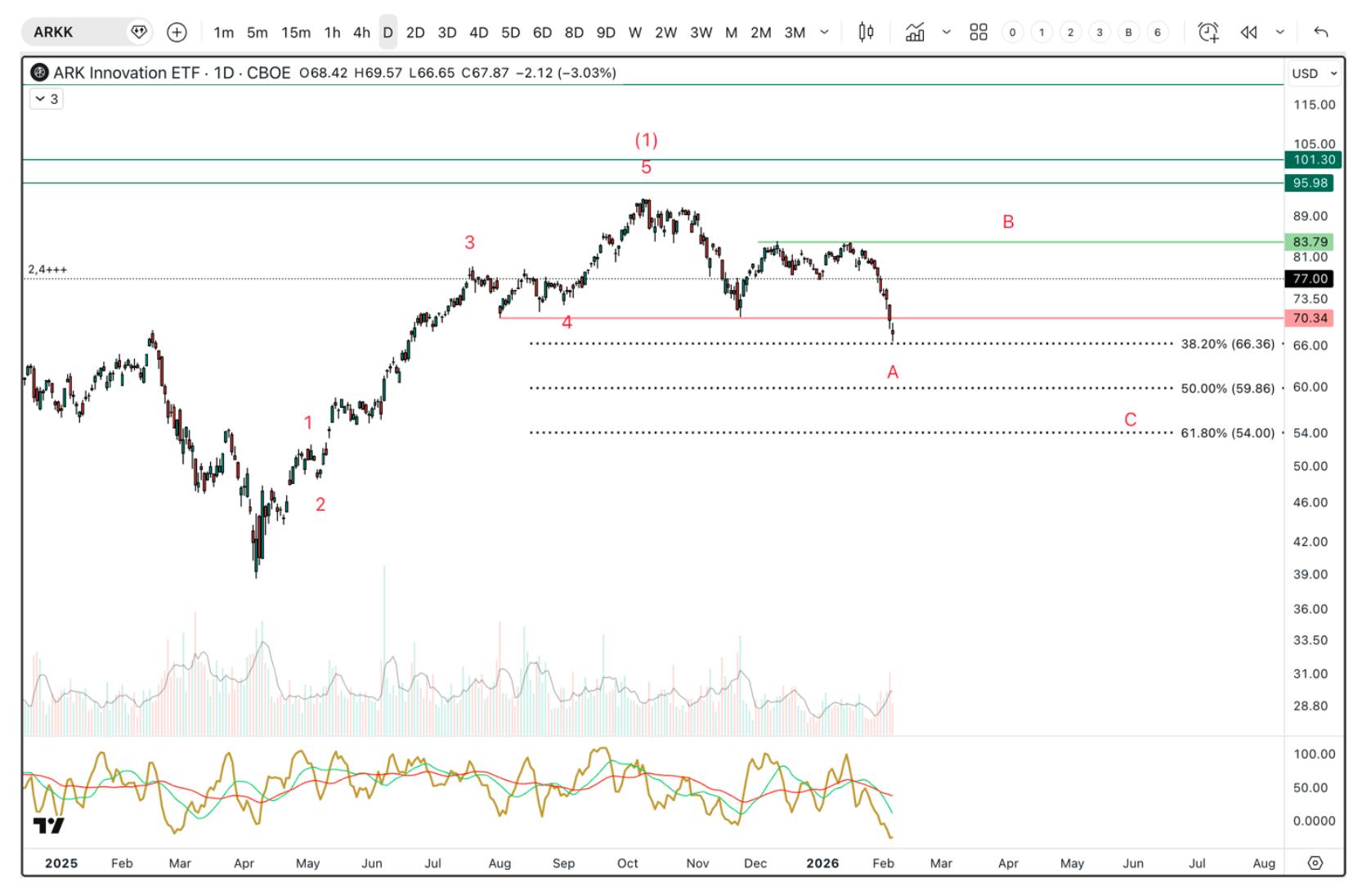Choose the 2W timeframe
This screenshot has height=896, width=1362.
(x=666, y=32)
